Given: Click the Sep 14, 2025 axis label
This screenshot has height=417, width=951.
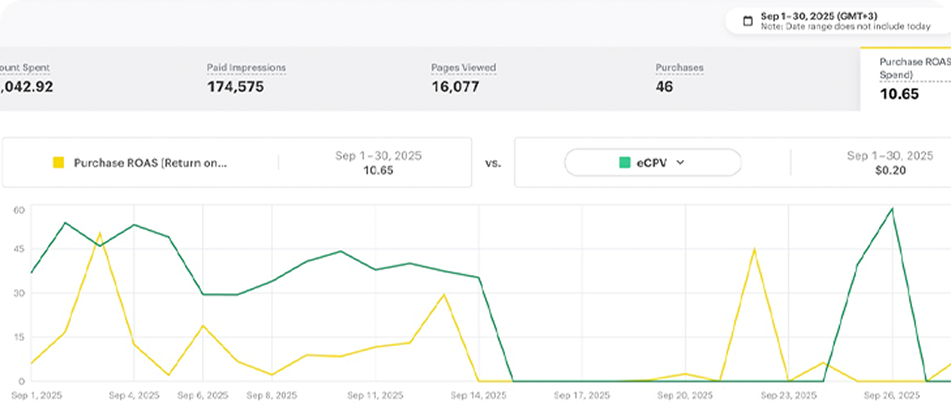Looking at the screenshot, I should coord(479,395).
